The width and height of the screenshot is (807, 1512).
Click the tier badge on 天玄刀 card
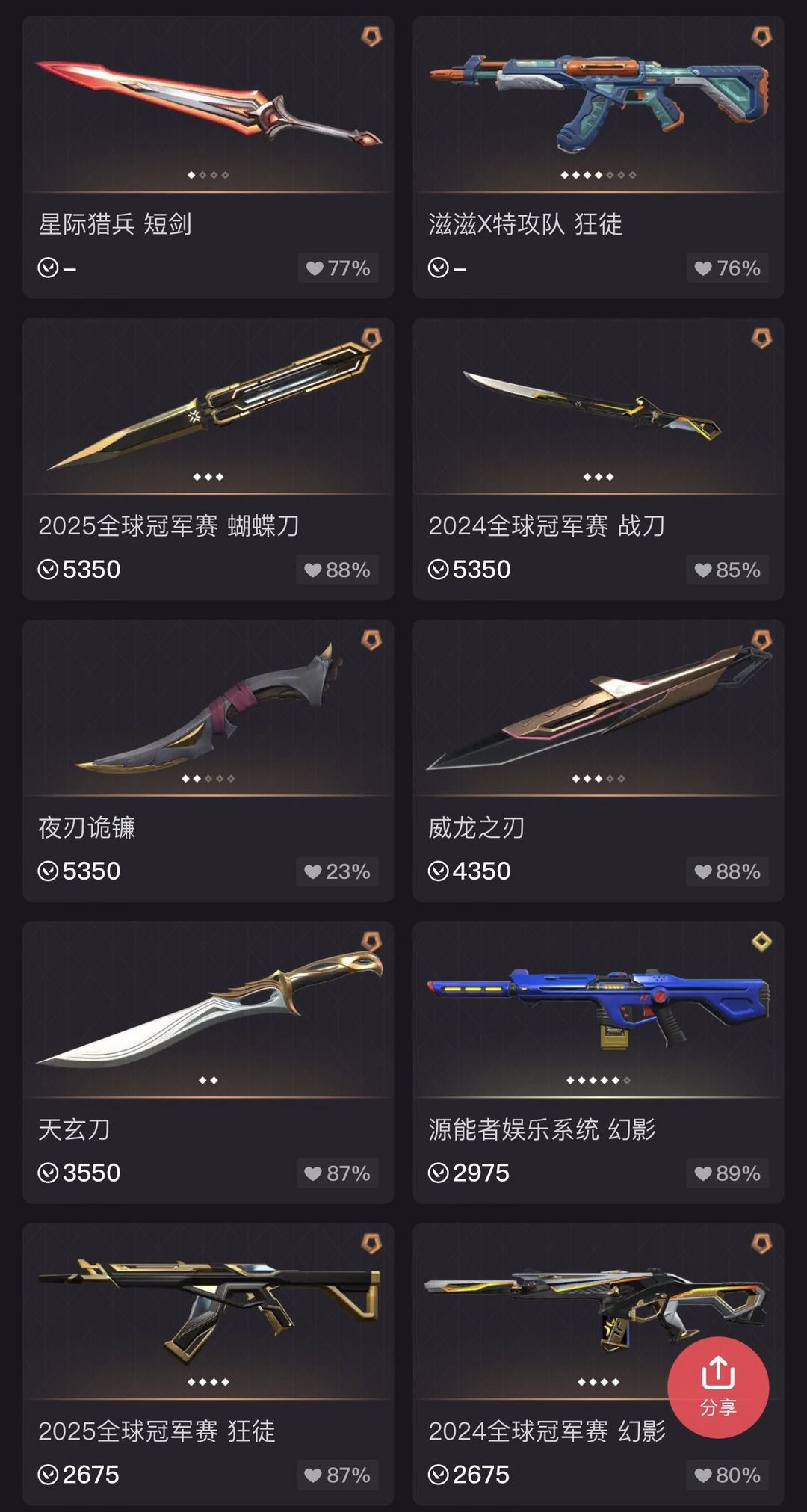tap(371, 942)
